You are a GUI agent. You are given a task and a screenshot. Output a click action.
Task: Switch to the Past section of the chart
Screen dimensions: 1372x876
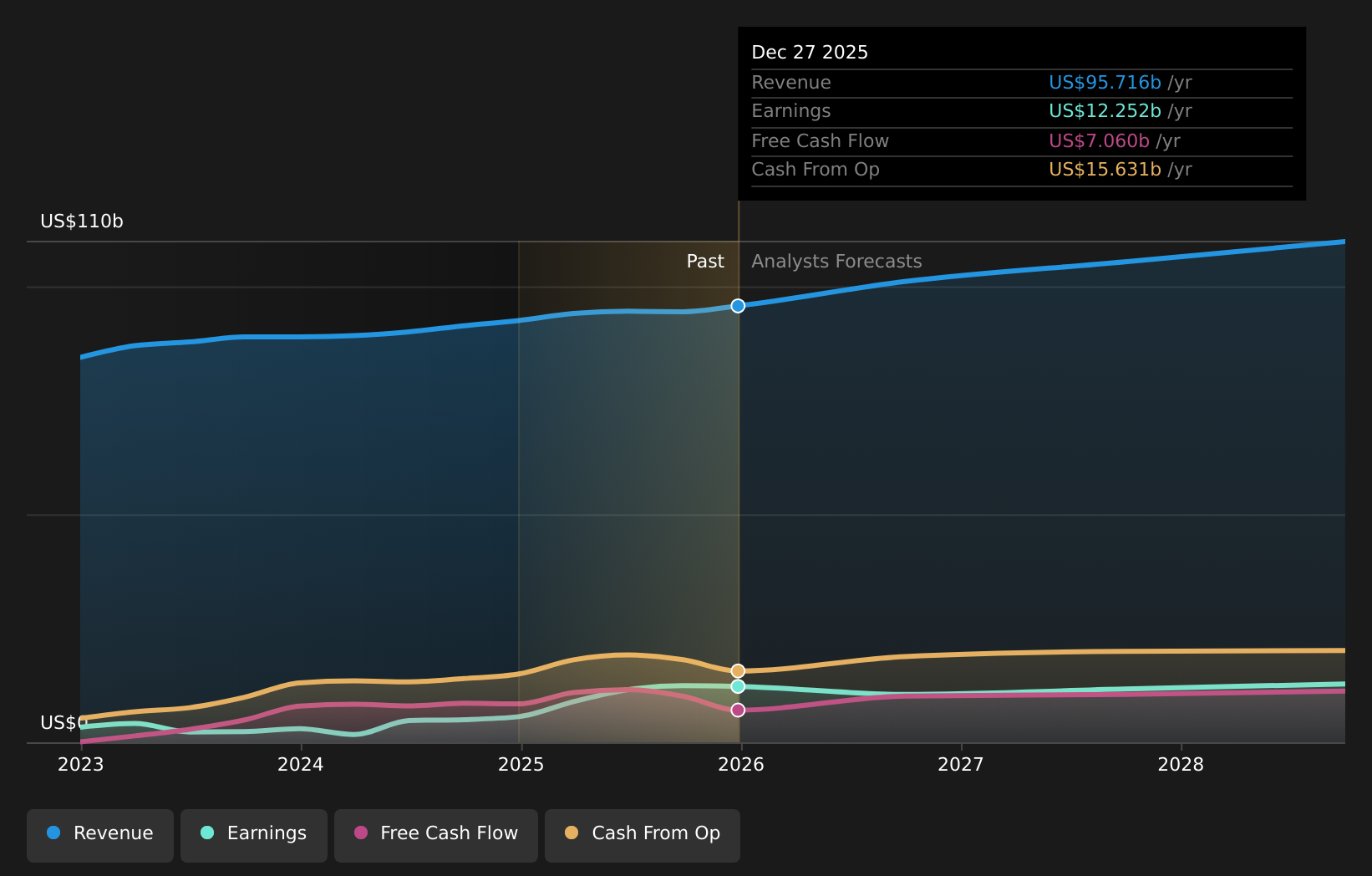pos(705,261)
